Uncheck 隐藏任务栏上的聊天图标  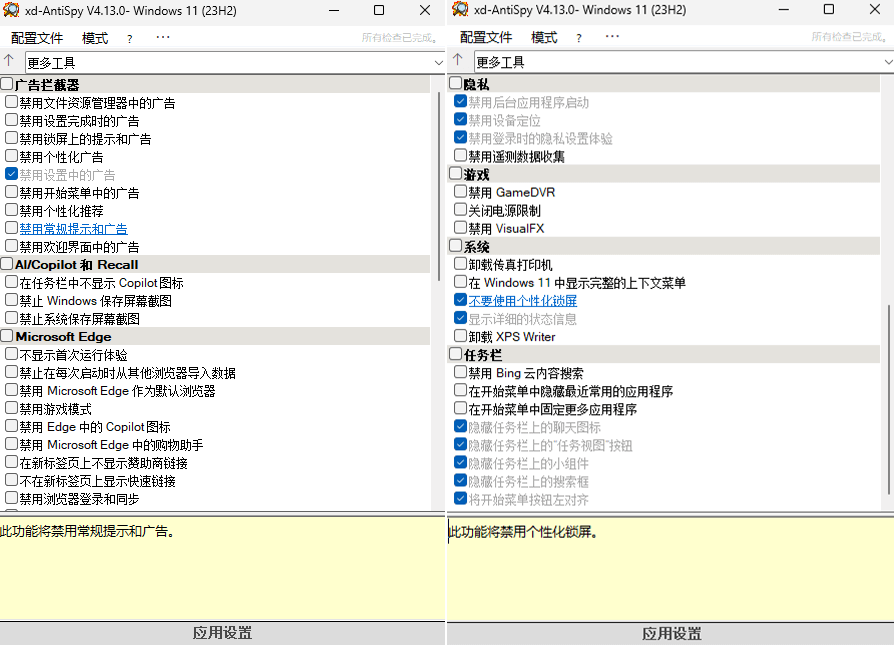point(461,426)
